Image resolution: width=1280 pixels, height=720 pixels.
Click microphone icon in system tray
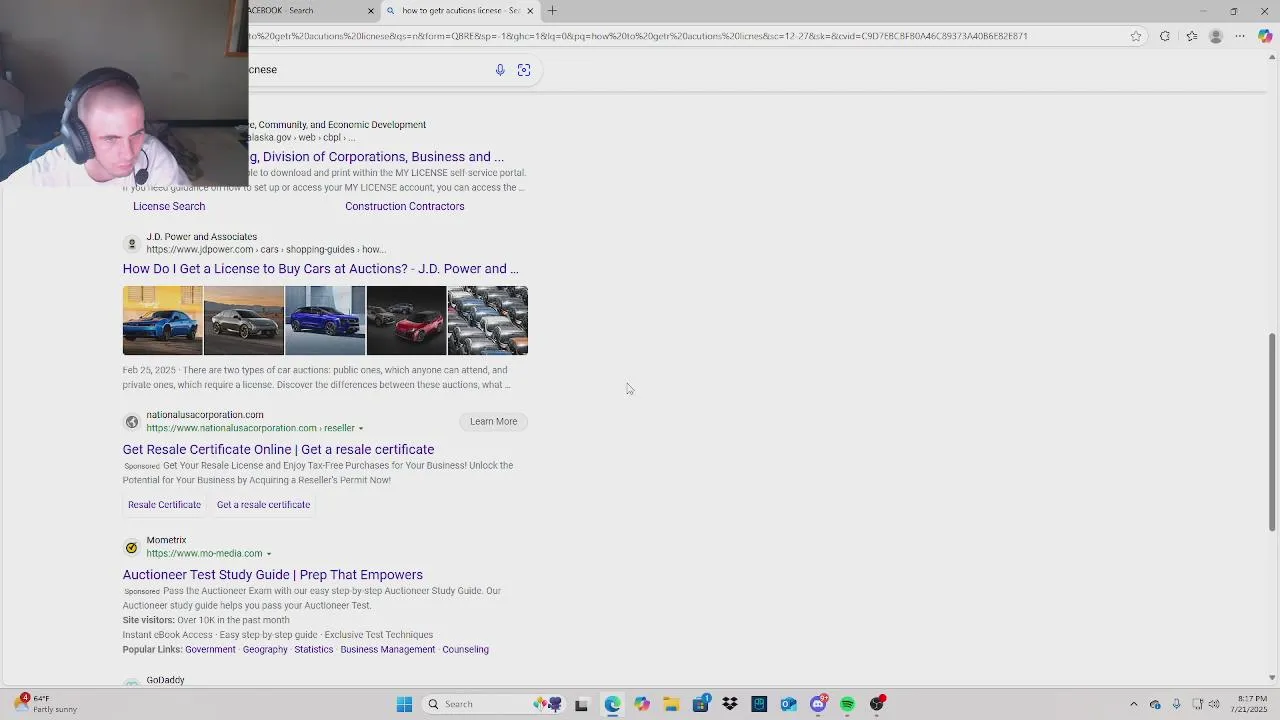tap(1176, 704)
